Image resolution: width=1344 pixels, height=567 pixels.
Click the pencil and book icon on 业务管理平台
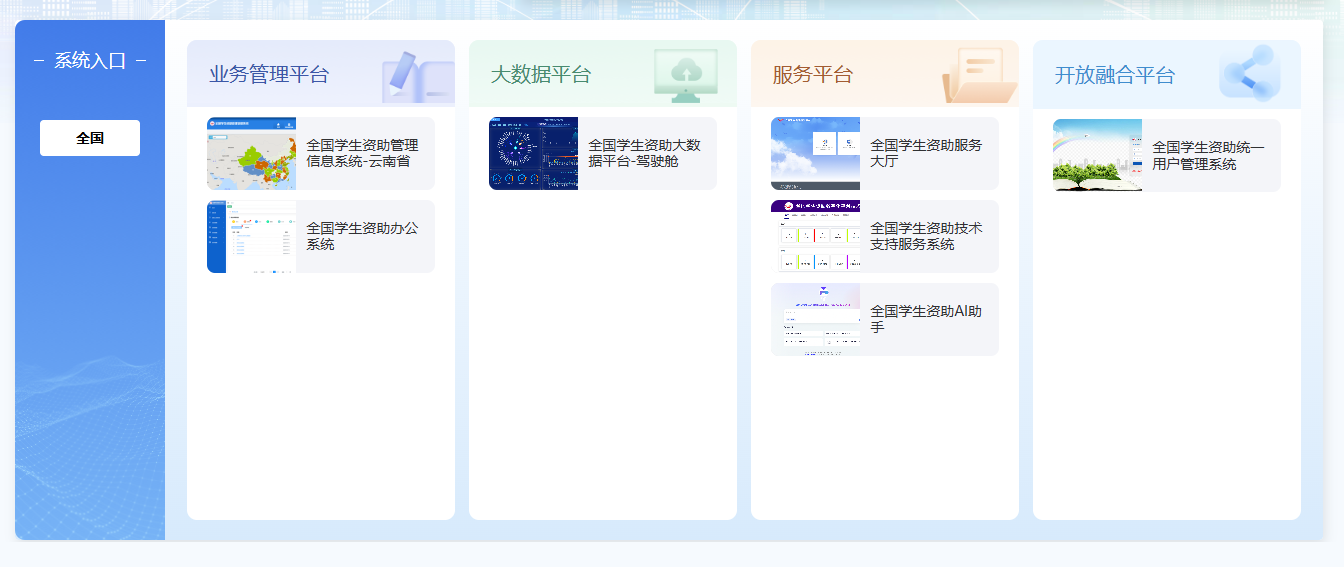pyautogui.click(x=417, y=77)
